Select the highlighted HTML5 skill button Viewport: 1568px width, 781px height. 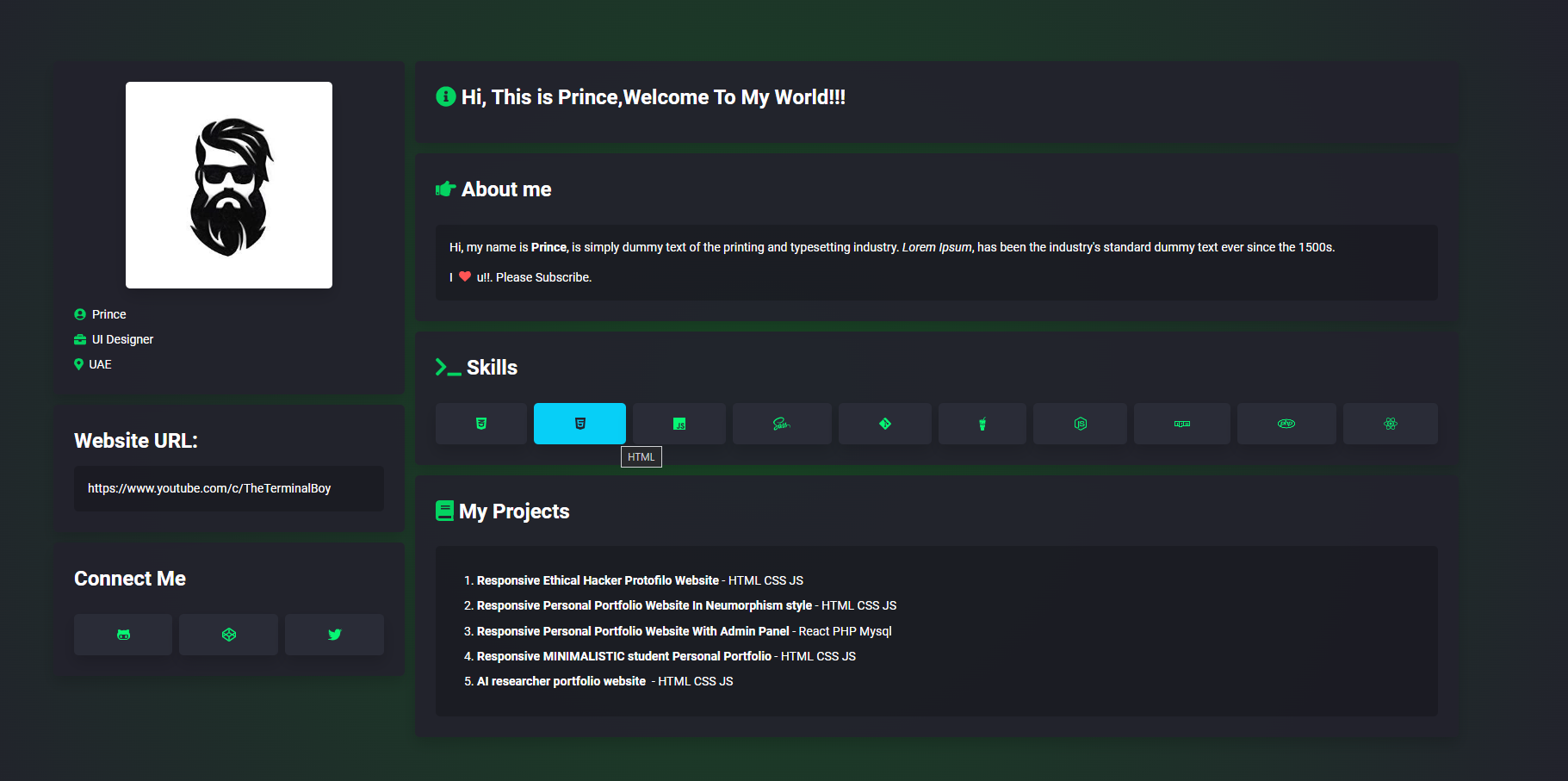[x=579, y=424]
